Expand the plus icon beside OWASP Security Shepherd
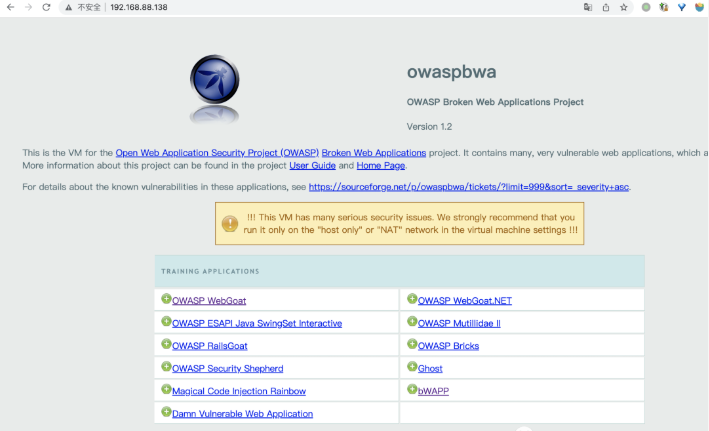The image size is (709, 431). [x=166, y=366]
